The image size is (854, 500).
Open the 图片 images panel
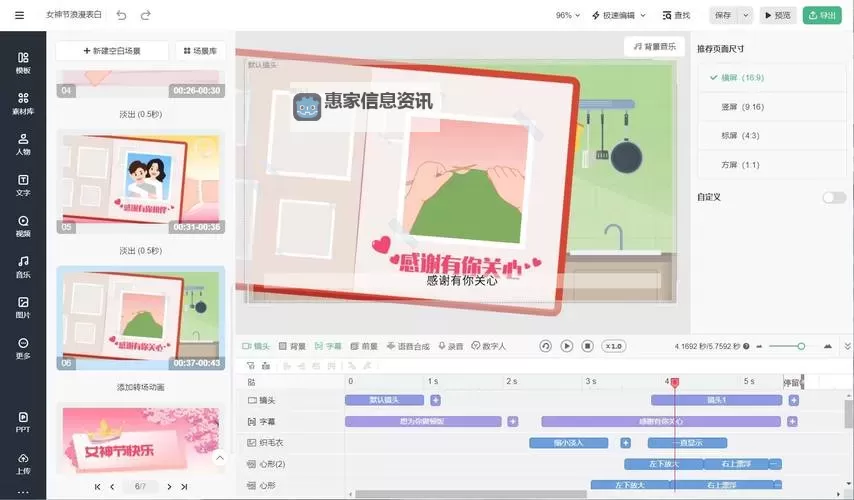click(x=23, y=308)
